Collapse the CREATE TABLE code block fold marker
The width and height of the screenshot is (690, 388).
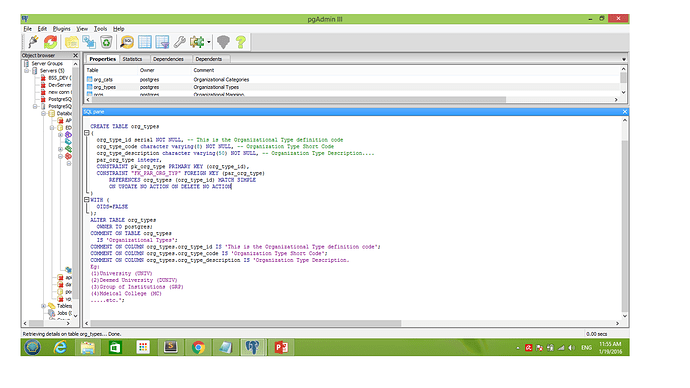pos(87,132)
